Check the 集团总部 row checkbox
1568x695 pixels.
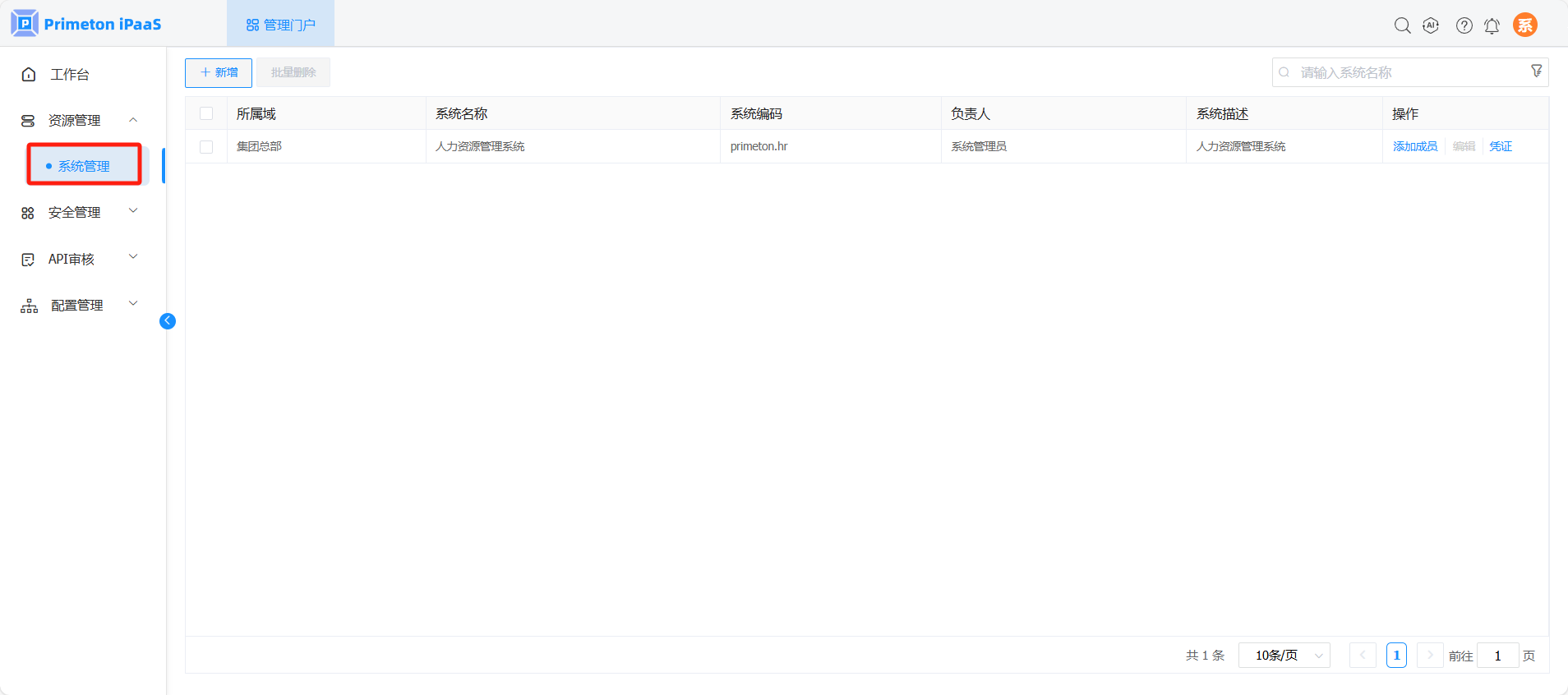click(x=206, y=147)
